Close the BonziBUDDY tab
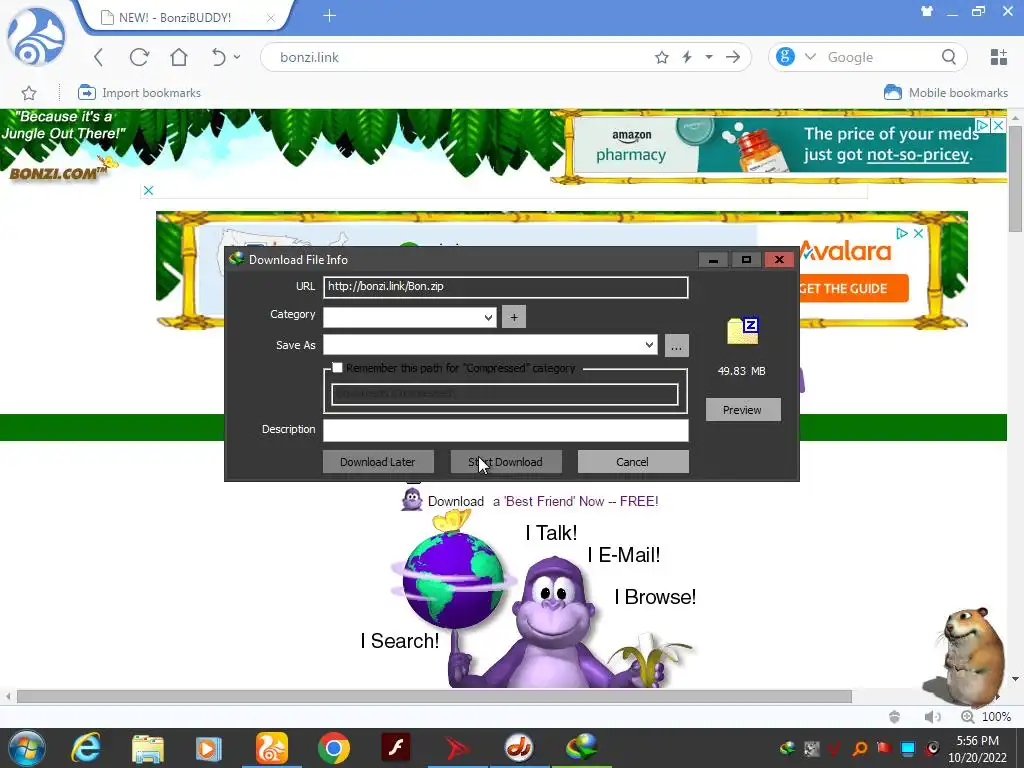1024x768 pixels. 270,18
